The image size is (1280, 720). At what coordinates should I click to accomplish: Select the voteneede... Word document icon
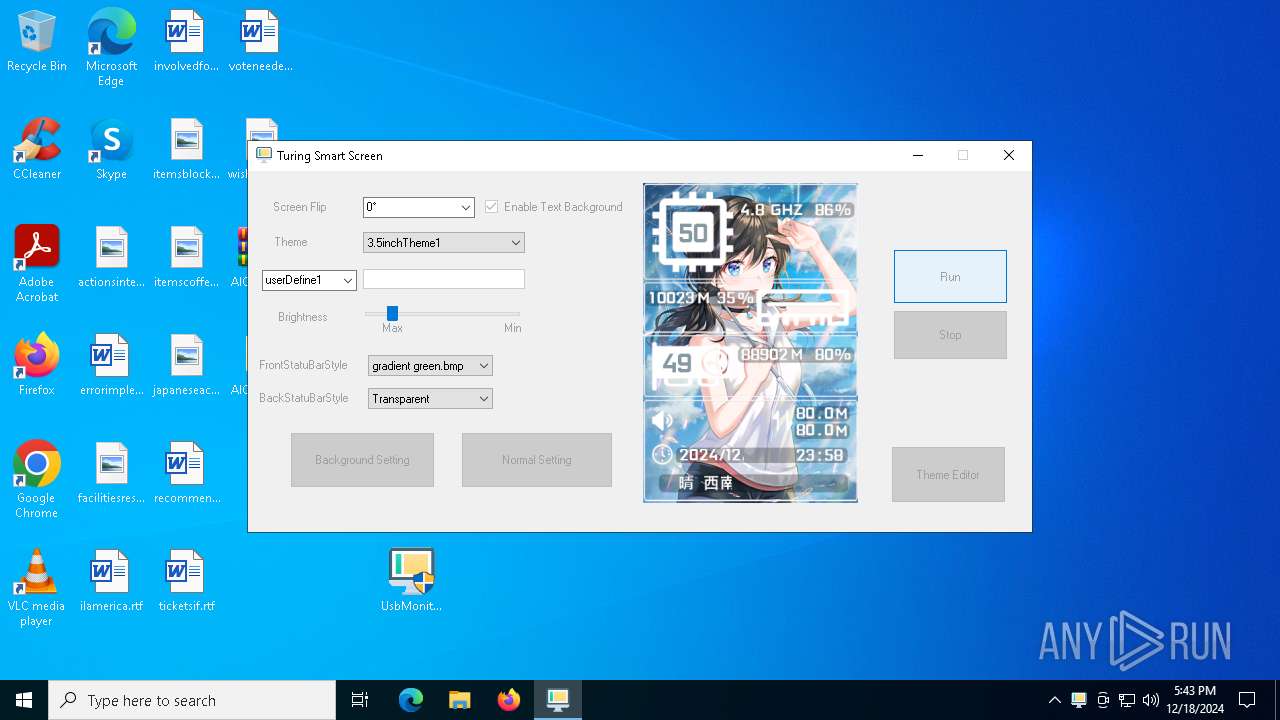[260, 42]
